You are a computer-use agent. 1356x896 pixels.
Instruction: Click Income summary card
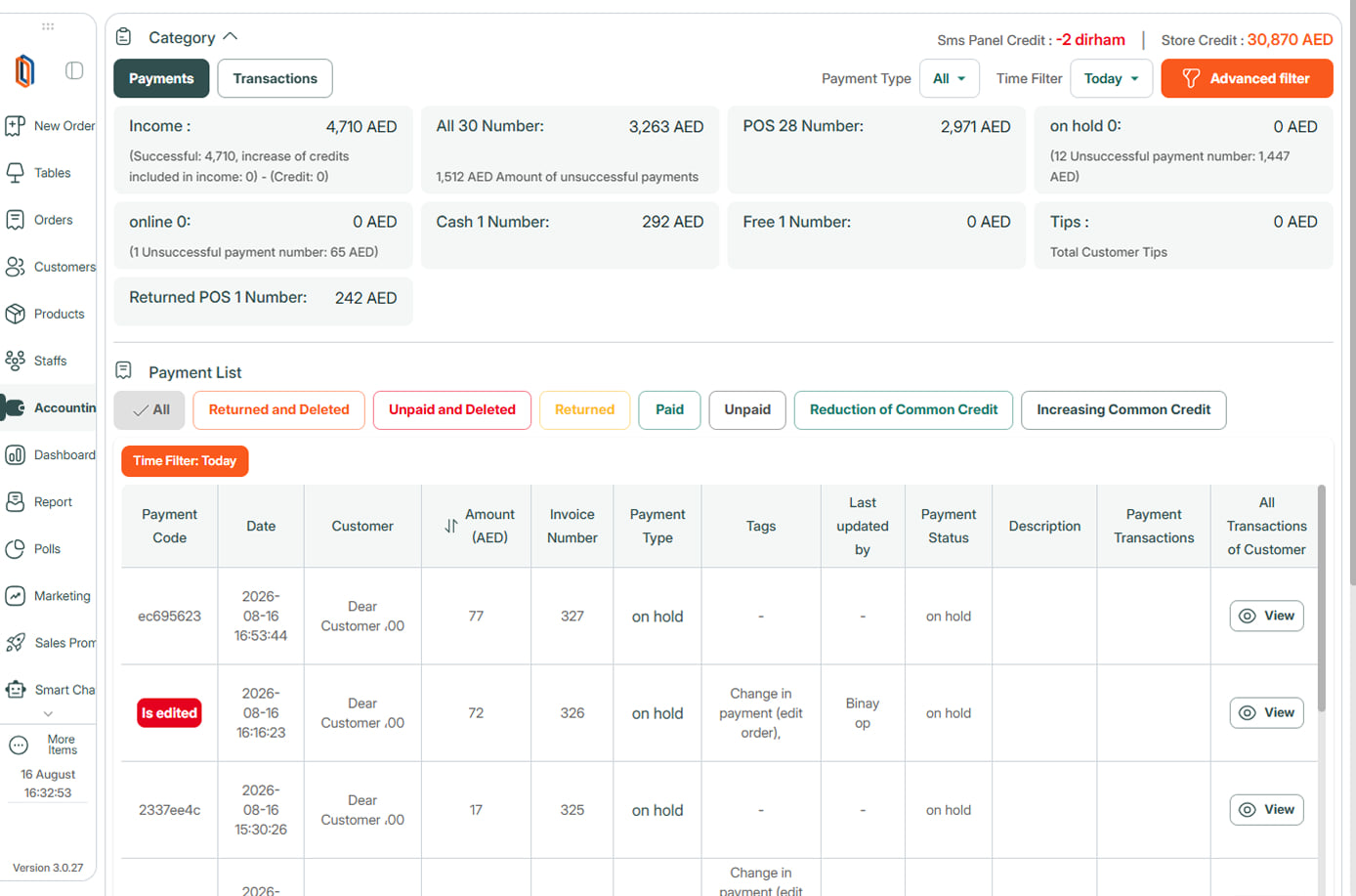(263, 149)
